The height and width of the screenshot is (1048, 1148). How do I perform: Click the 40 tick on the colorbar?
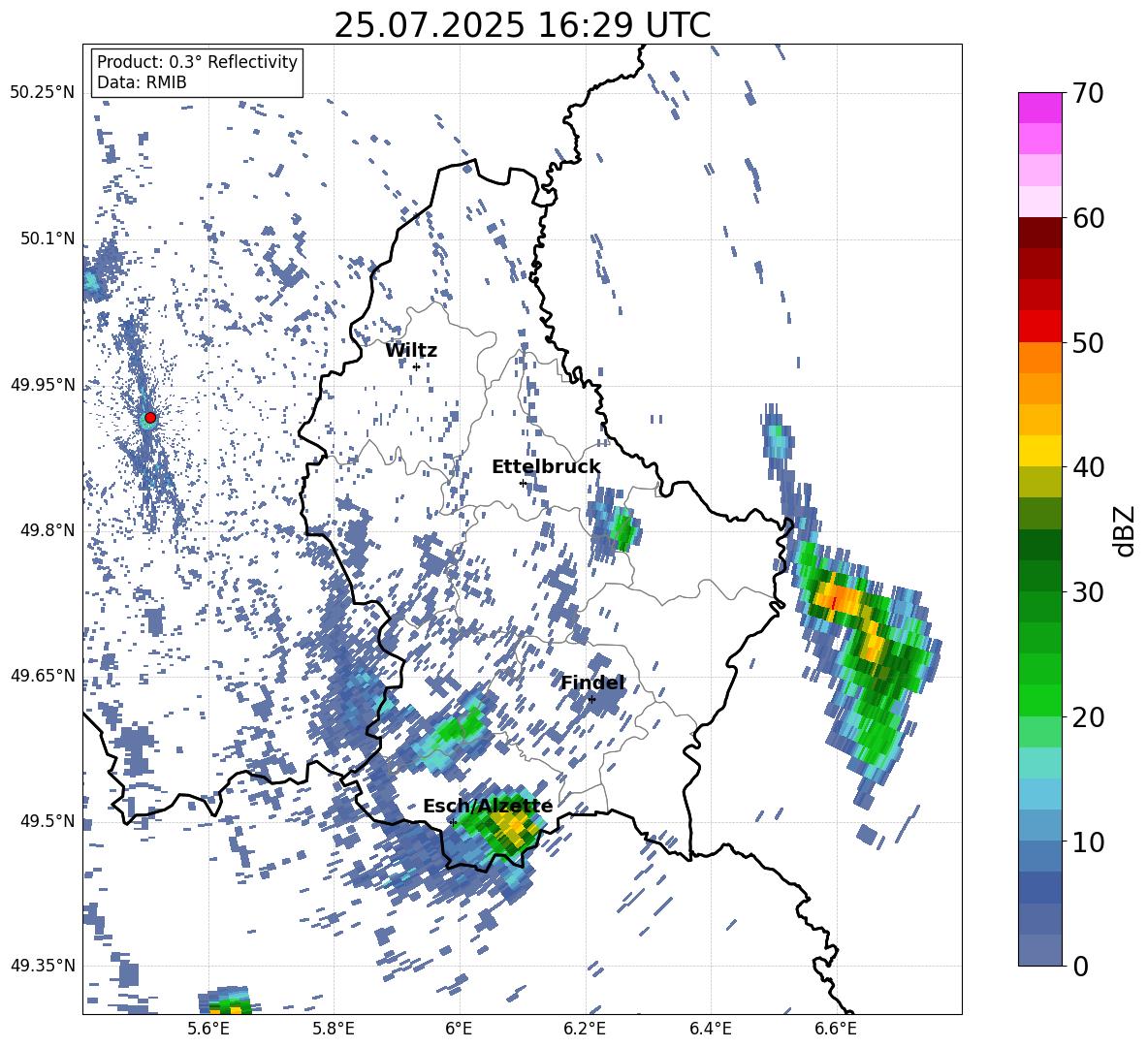(x=1089, y=467)
